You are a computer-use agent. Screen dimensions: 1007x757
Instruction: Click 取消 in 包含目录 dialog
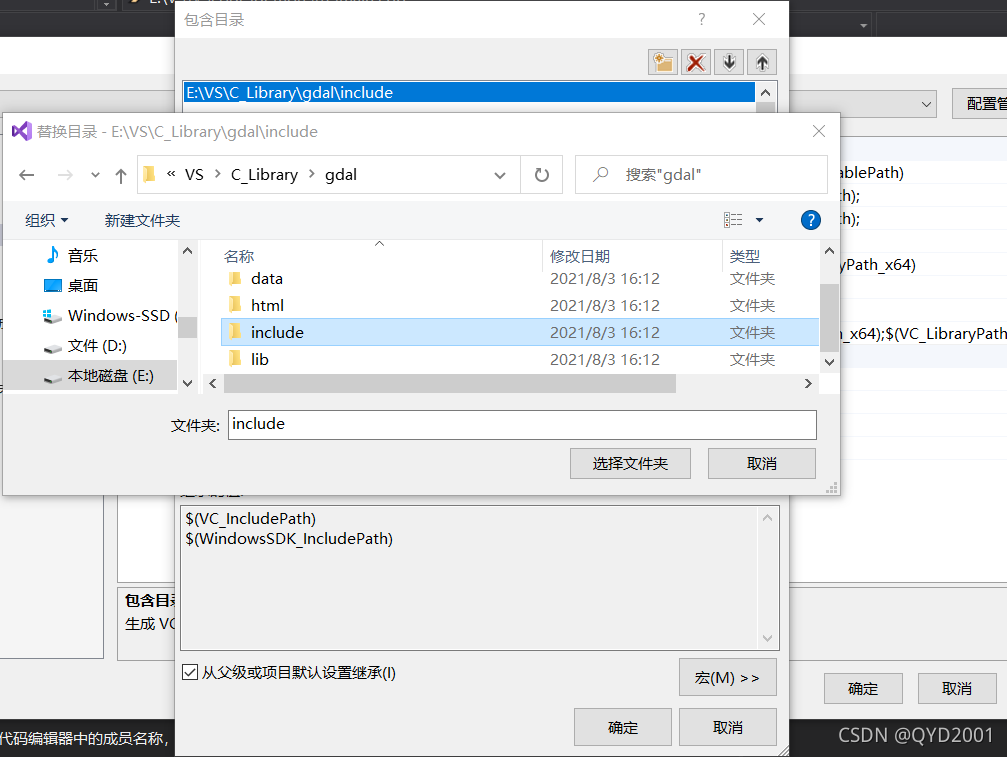728,727
